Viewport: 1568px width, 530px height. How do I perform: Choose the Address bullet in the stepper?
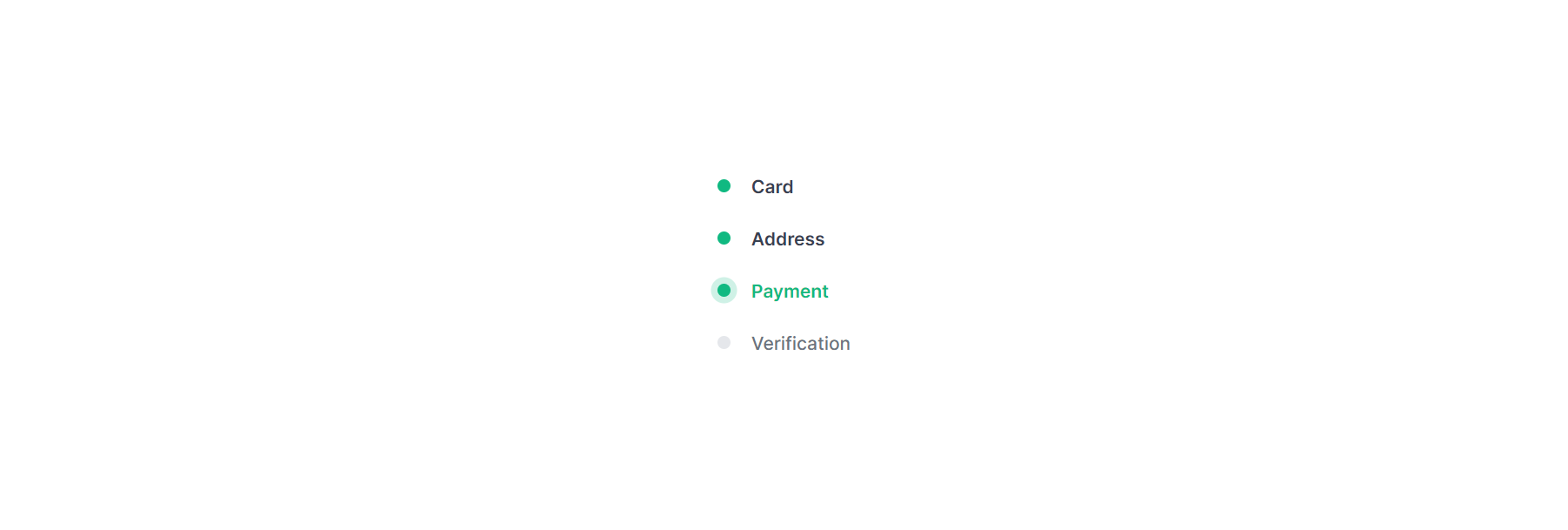click(x=724, y=238)
